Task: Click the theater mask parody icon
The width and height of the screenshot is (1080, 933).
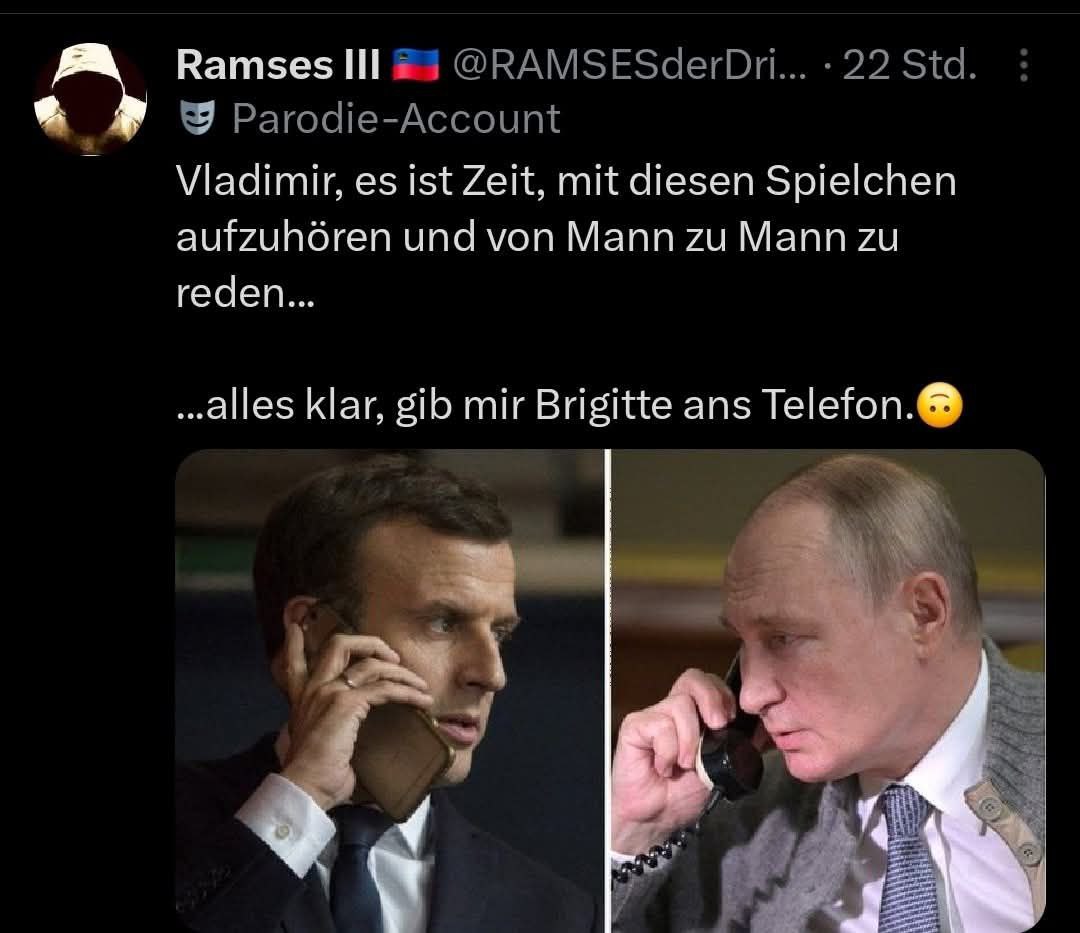Action: 197,118
